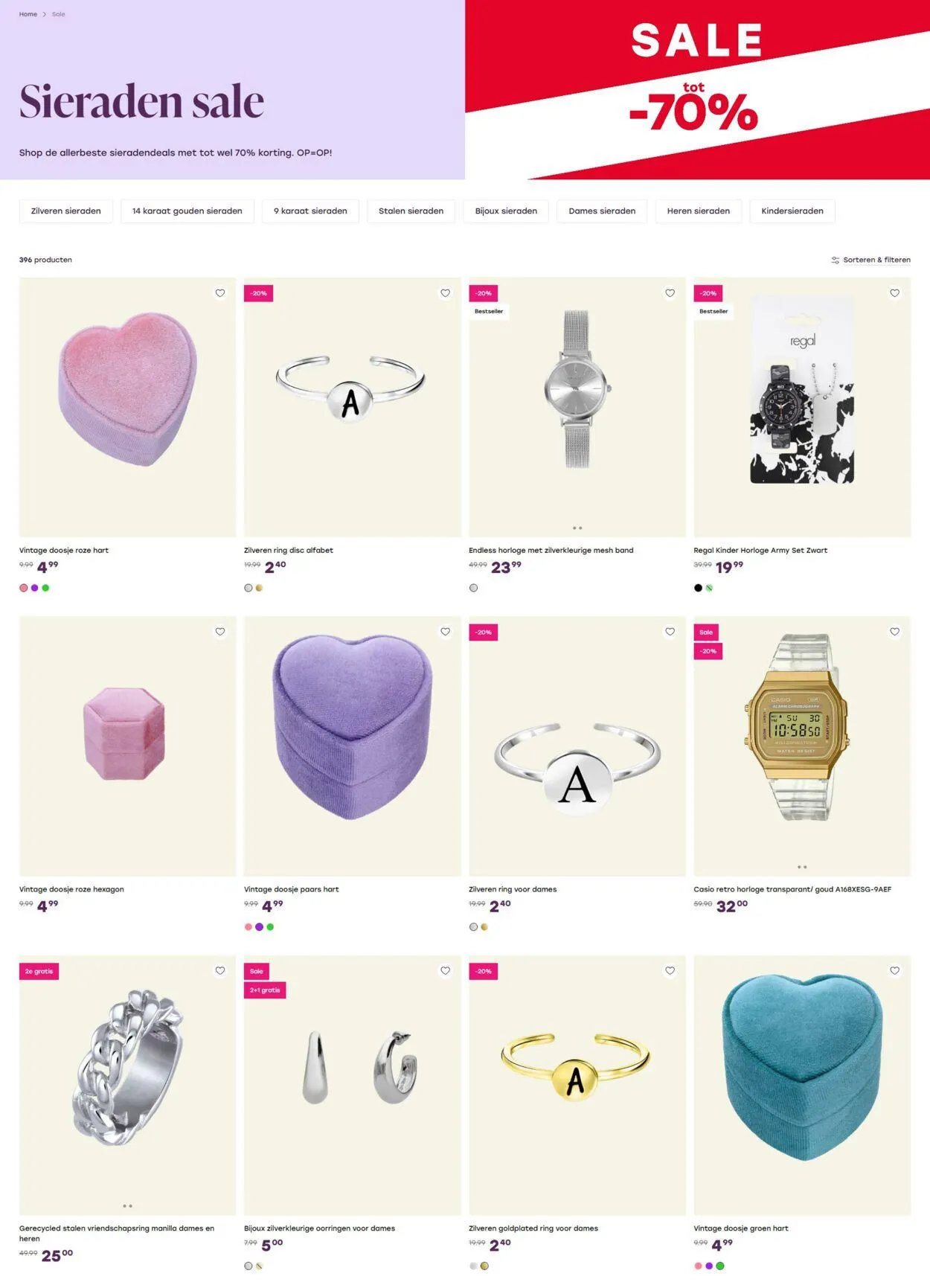
Task: Save Regal Kinder Horloge to favorites
Action: (x=894, y=293)
